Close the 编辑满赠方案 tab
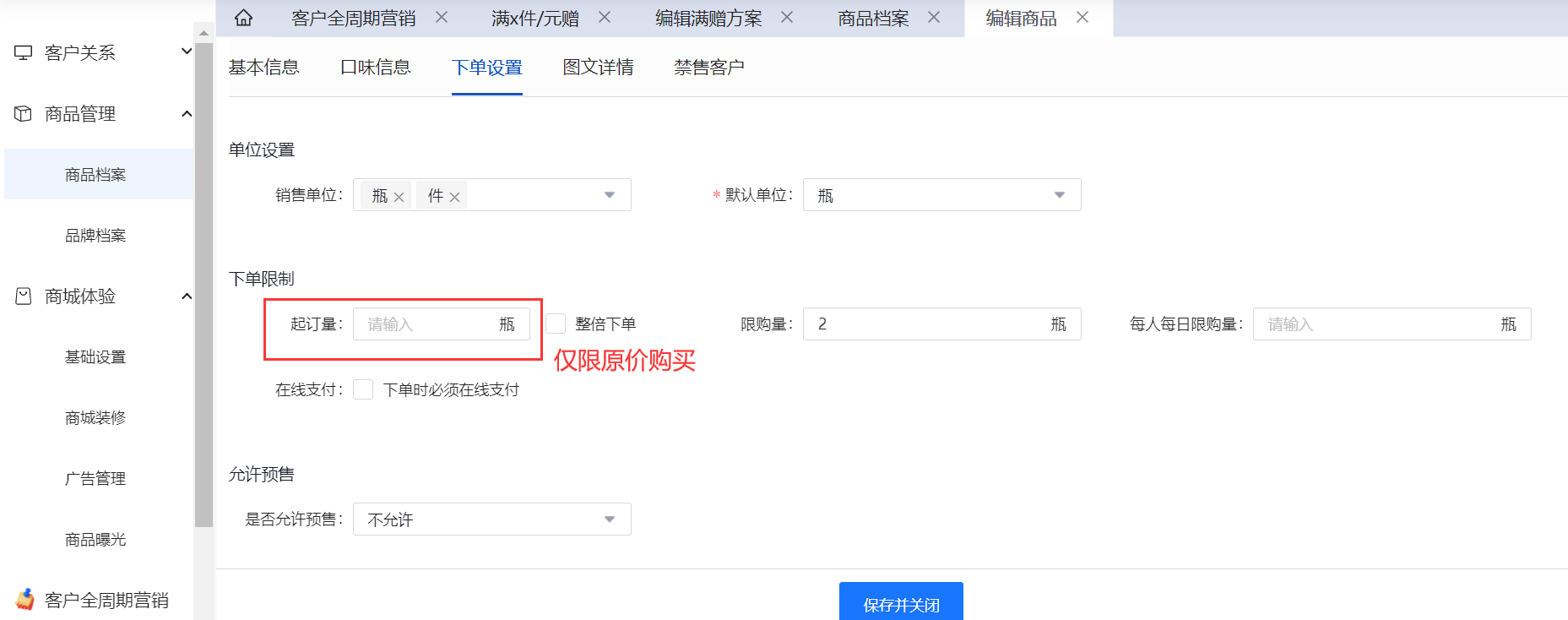Viewport: 1568px width, 620px height. coord(787,18)
